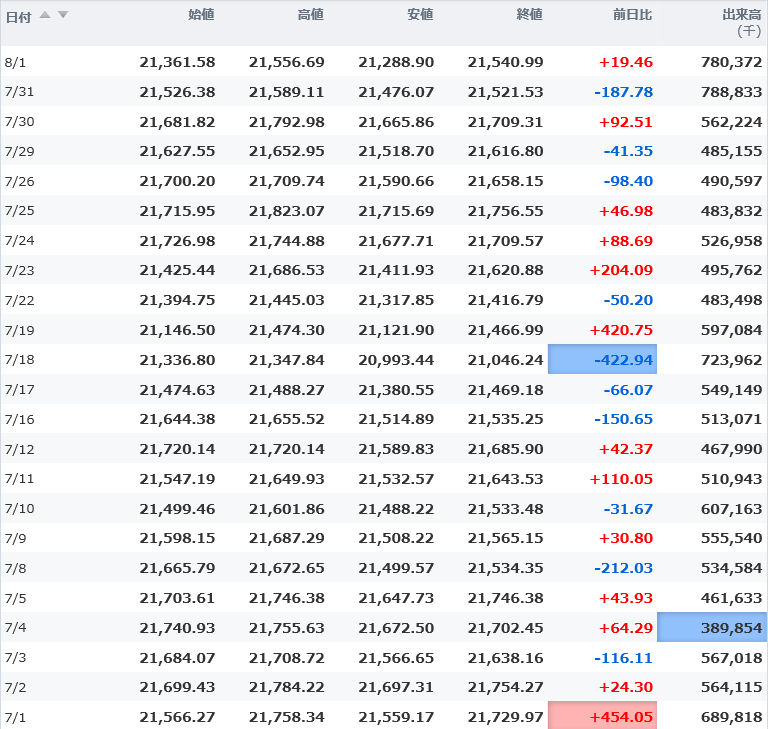768x729 pixels.
Task: Click the 前日比 column header
Action: pos(632,15)
